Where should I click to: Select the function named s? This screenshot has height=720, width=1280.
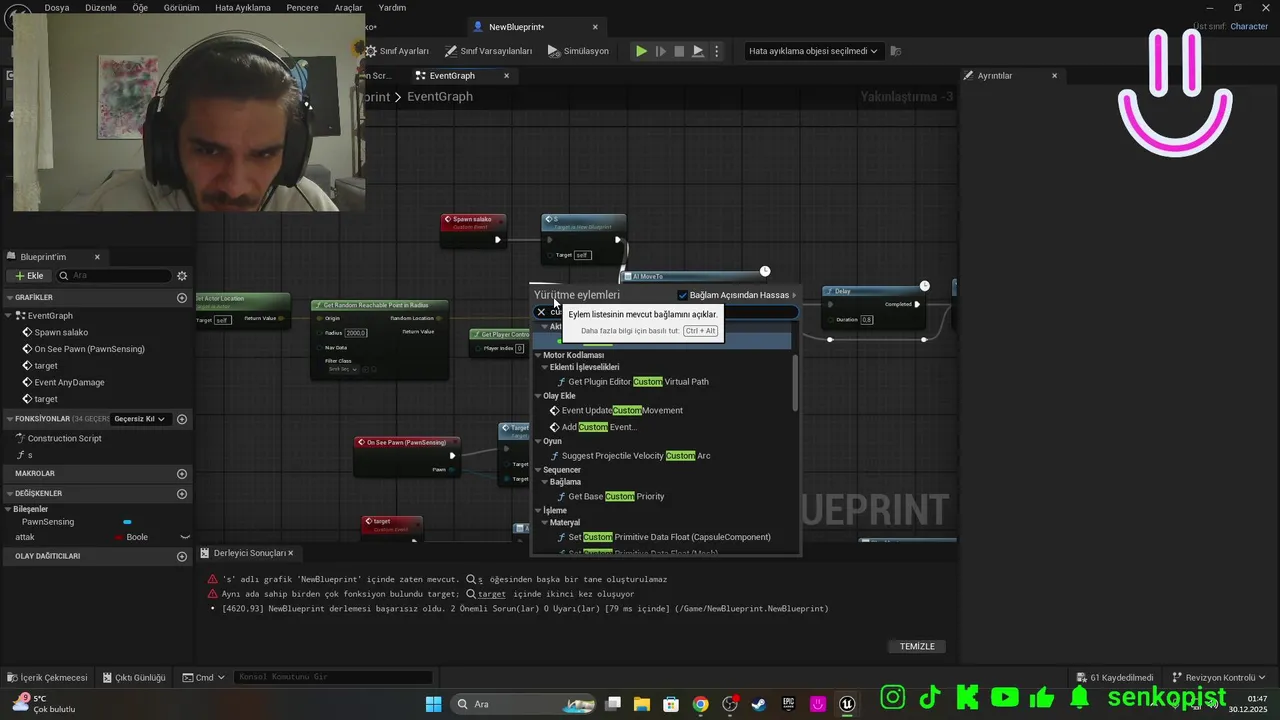click(30, 455)
